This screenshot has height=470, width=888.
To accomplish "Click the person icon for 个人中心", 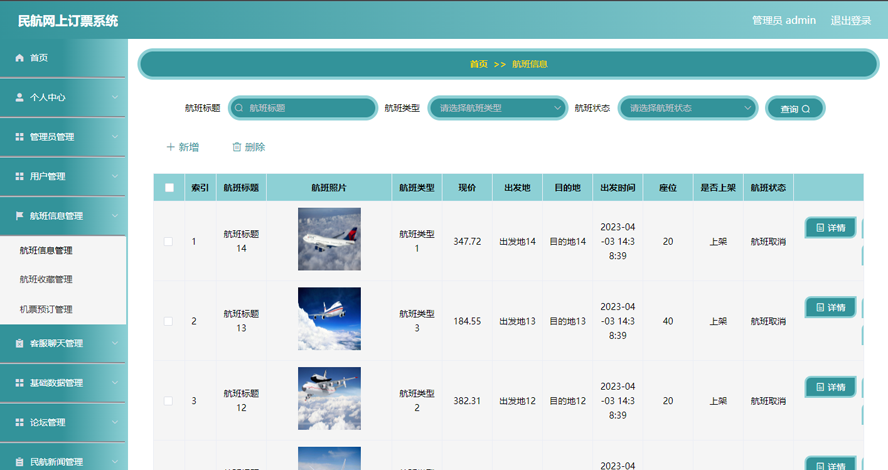I will point(19,97).
